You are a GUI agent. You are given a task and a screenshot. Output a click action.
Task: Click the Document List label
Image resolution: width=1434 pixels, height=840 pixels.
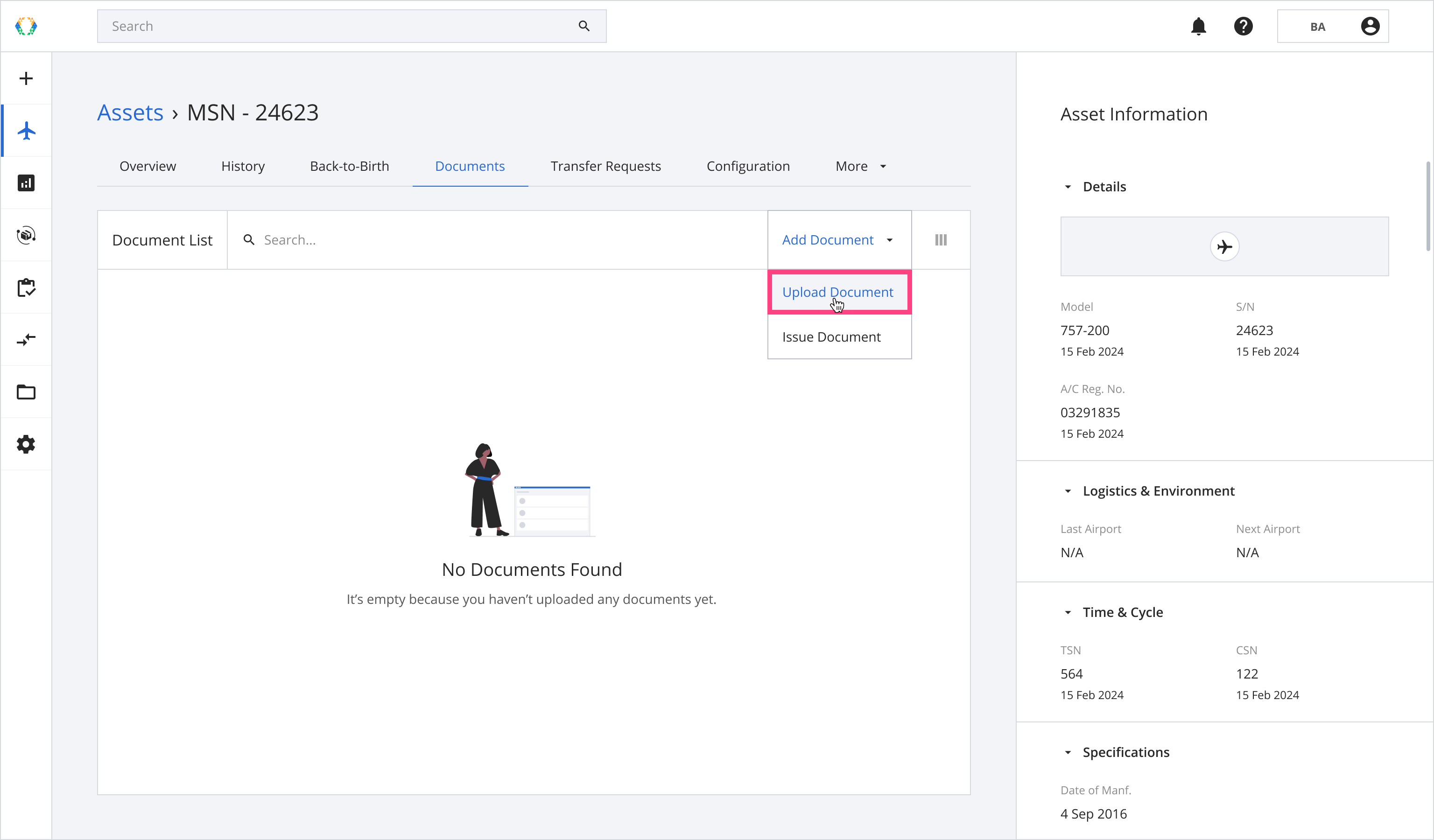[x=162, y=240]
